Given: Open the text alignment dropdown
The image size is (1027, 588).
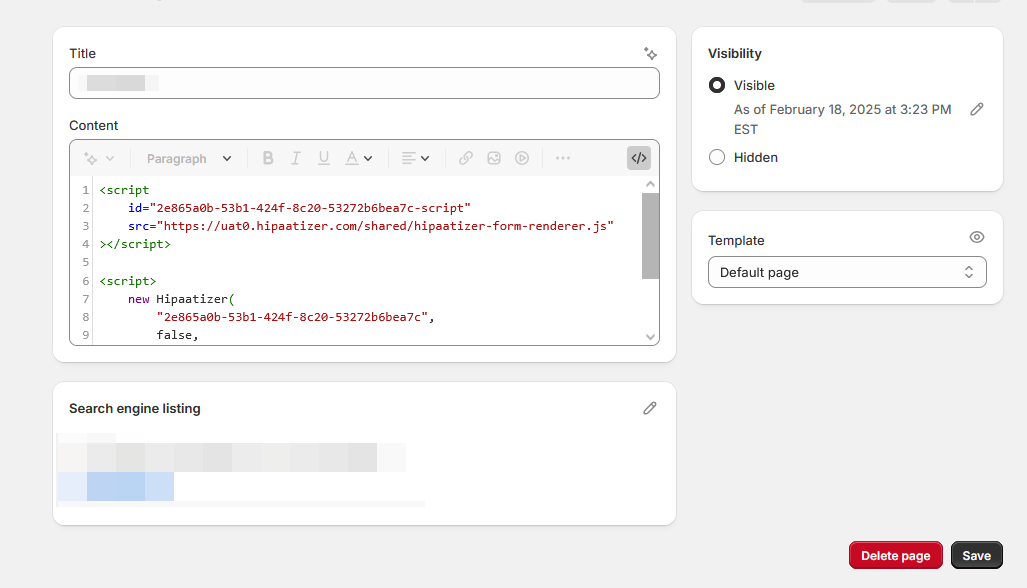Looking at the screenshot, I should click(x=415, y=158).
